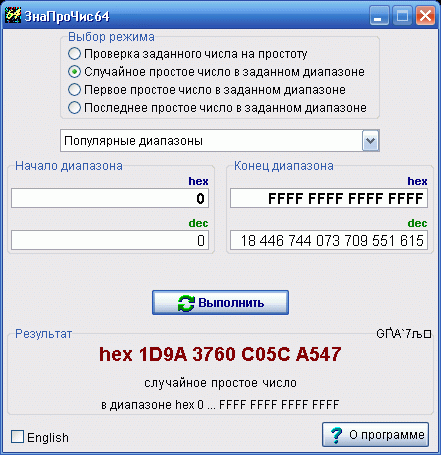Pick 'Последнее простое число в заданном диапазоне'
Image resolution: width=441 pixels, height=455 pixels.
tap(74, 108)
